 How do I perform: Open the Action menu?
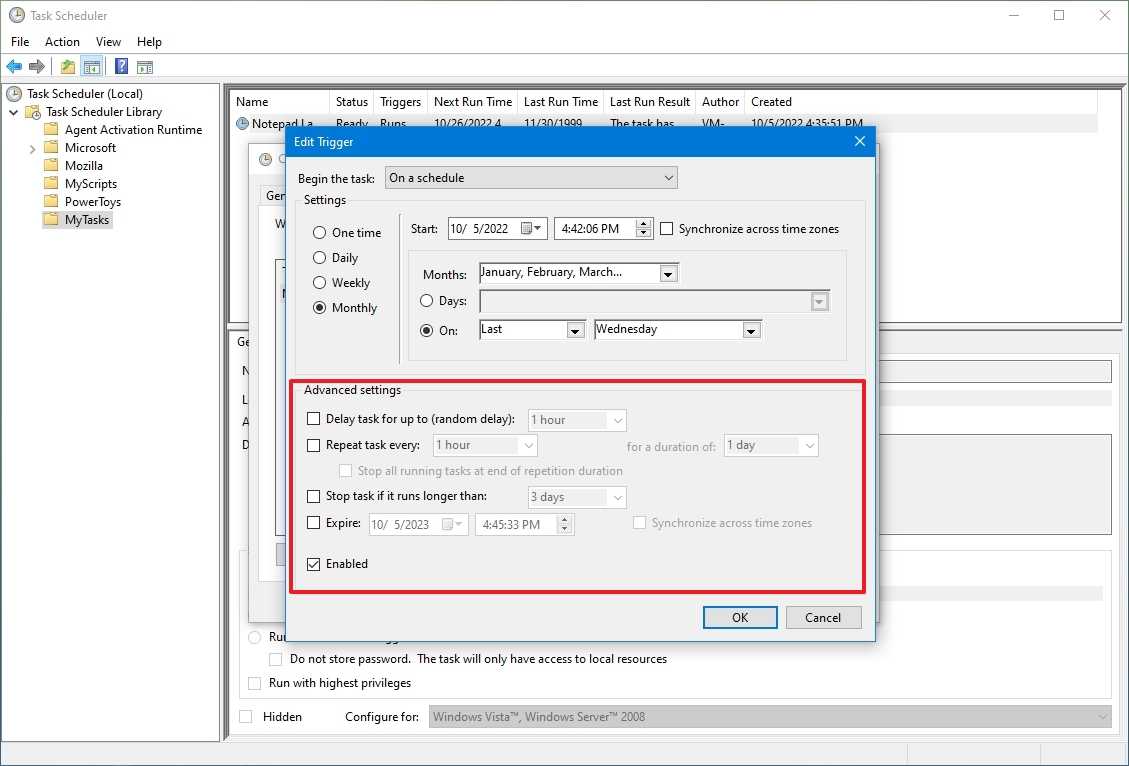coord(62,42)
